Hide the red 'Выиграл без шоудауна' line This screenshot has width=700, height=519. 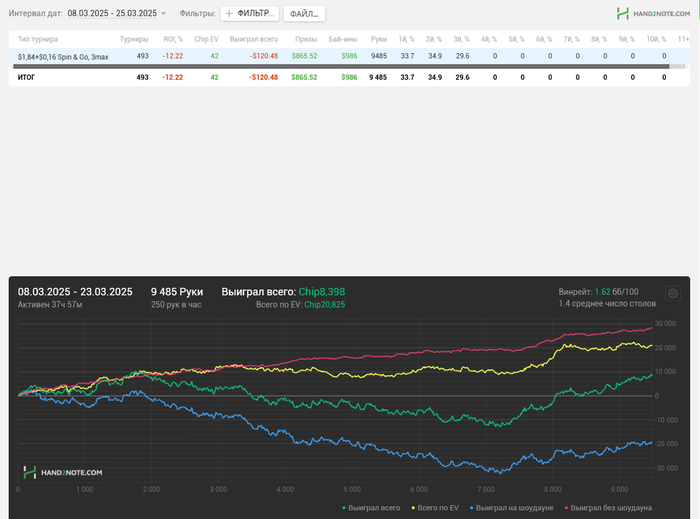pos(610,508)
